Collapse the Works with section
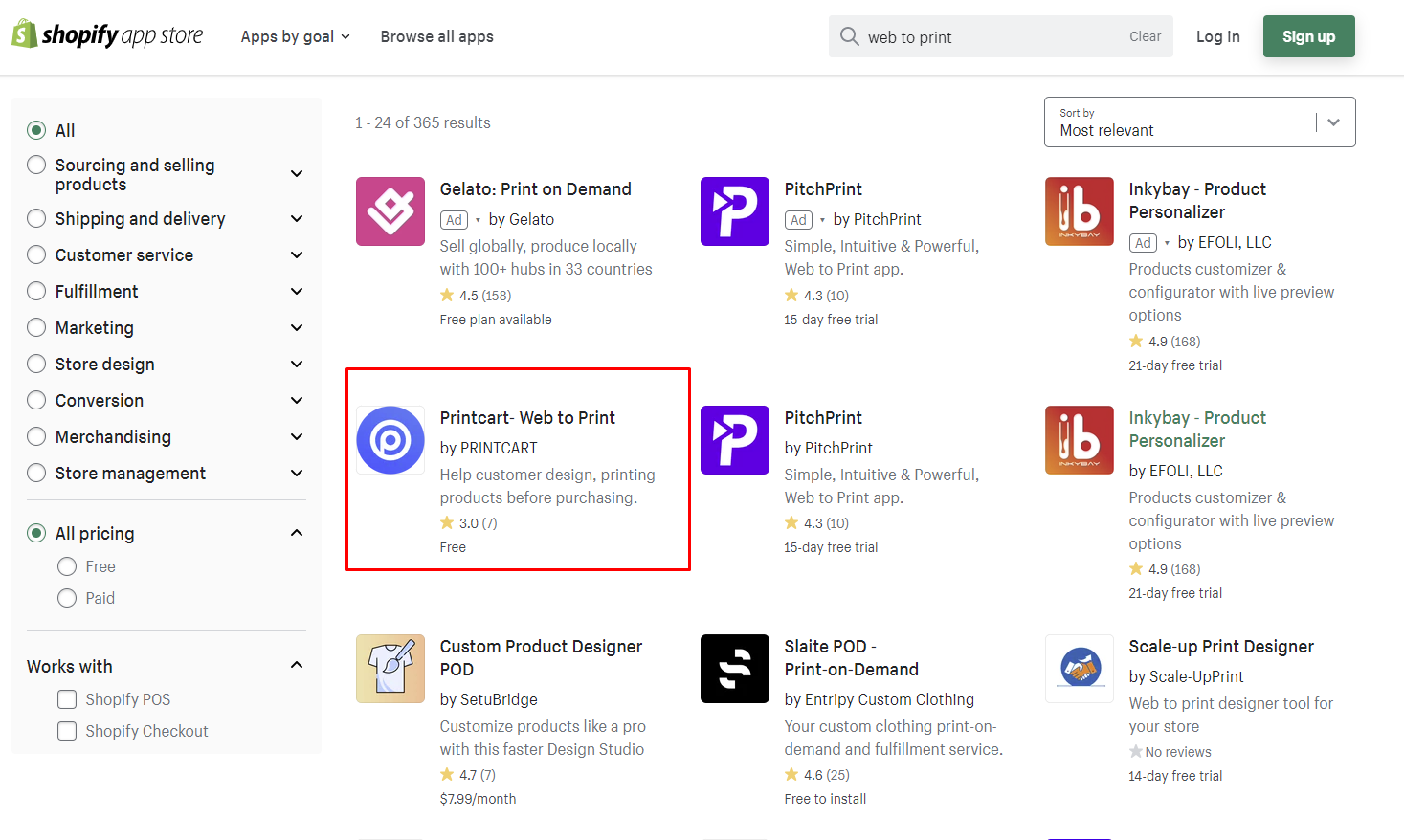1404x840 pixels. click(x=297, y=665)
